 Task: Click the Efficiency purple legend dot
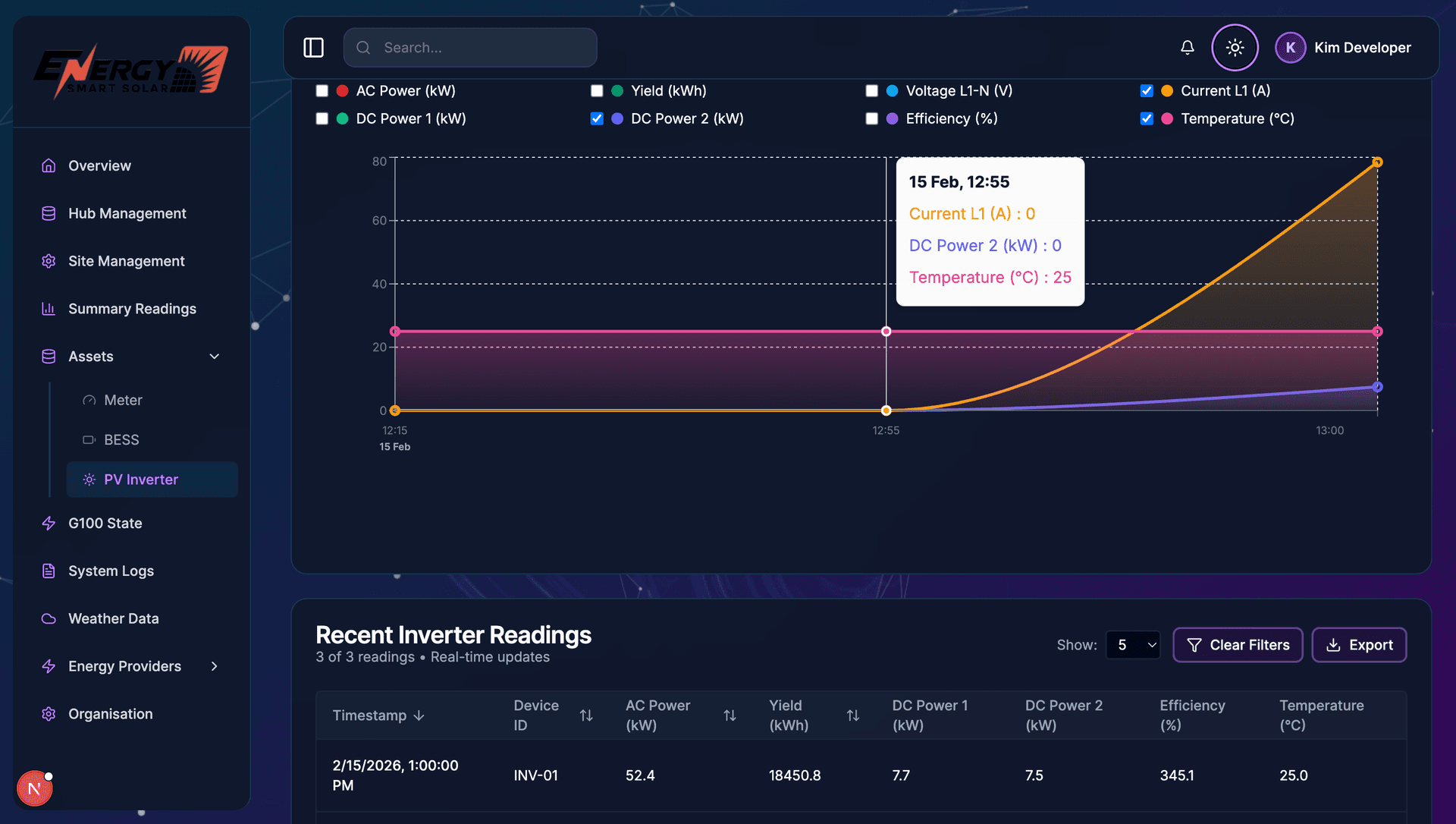point(893,119)
